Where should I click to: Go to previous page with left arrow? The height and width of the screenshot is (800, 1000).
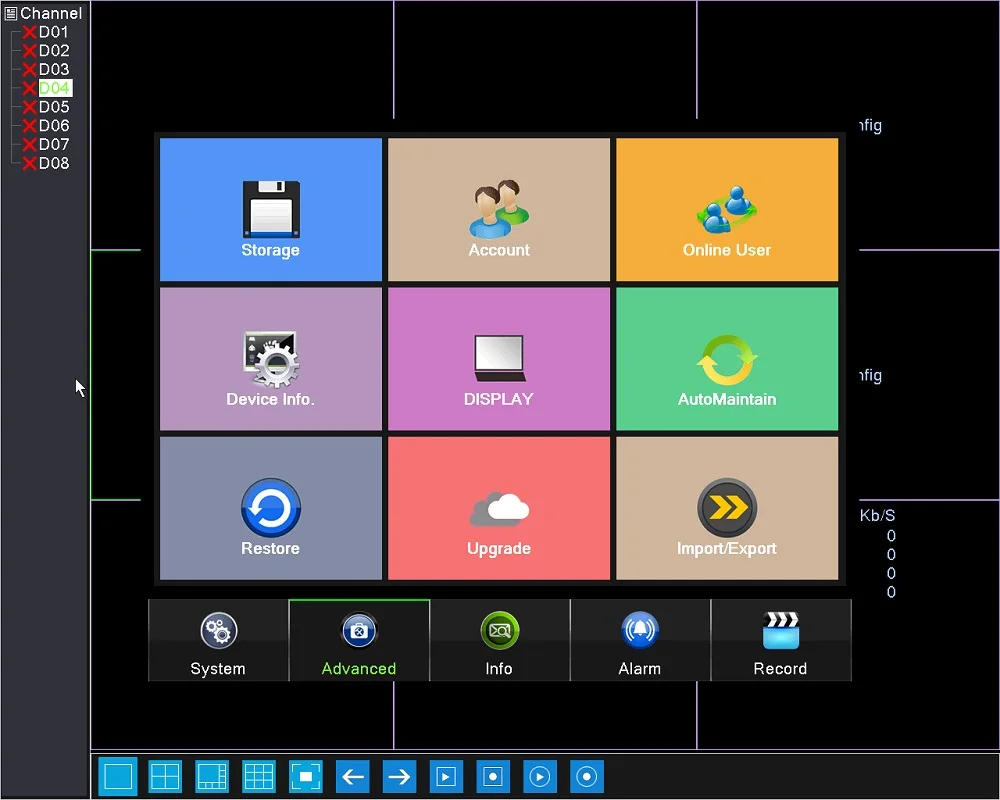pyautogui.click(x=353, y=776)
